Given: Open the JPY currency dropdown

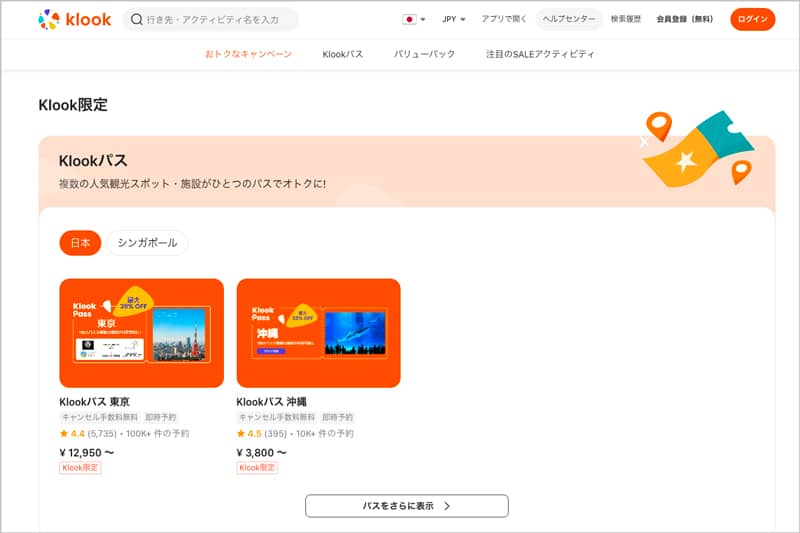Looking at the screenshot, I should (x=454, y=19).
